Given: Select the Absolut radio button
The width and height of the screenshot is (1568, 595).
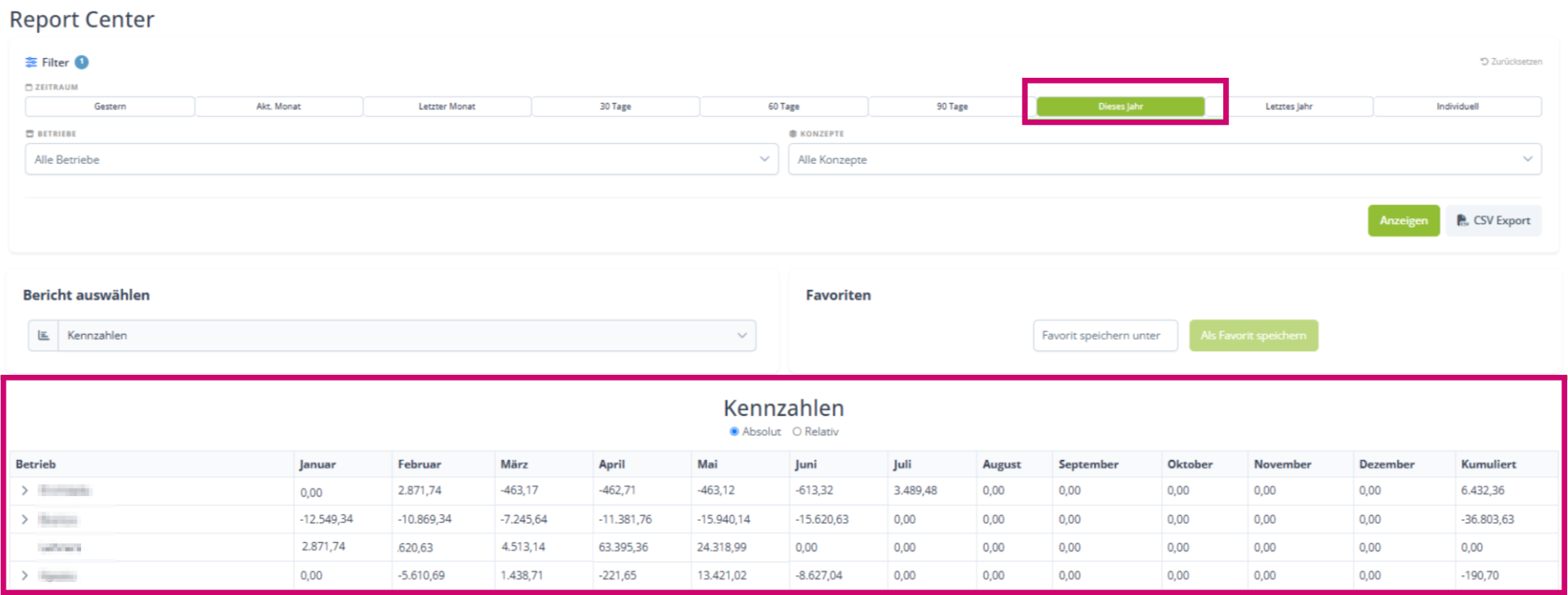Looking at the screenshot, I should [734, 431].
